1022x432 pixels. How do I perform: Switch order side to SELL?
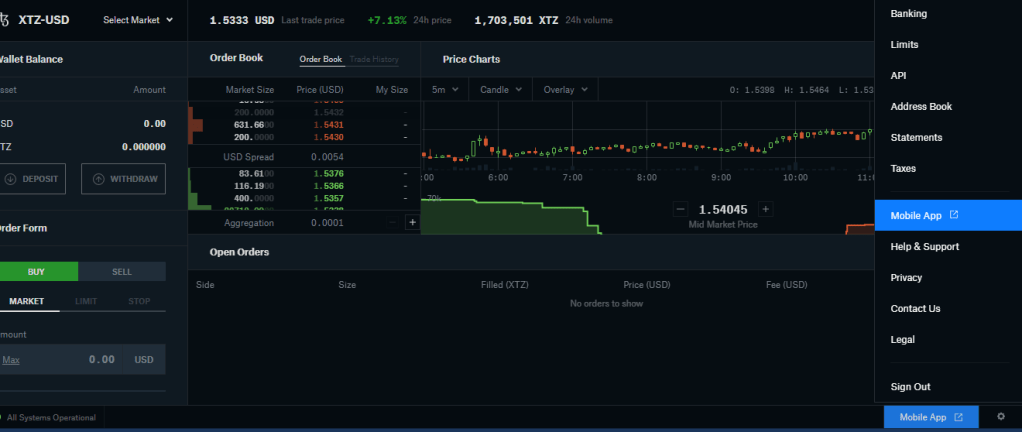click(121, 271)
